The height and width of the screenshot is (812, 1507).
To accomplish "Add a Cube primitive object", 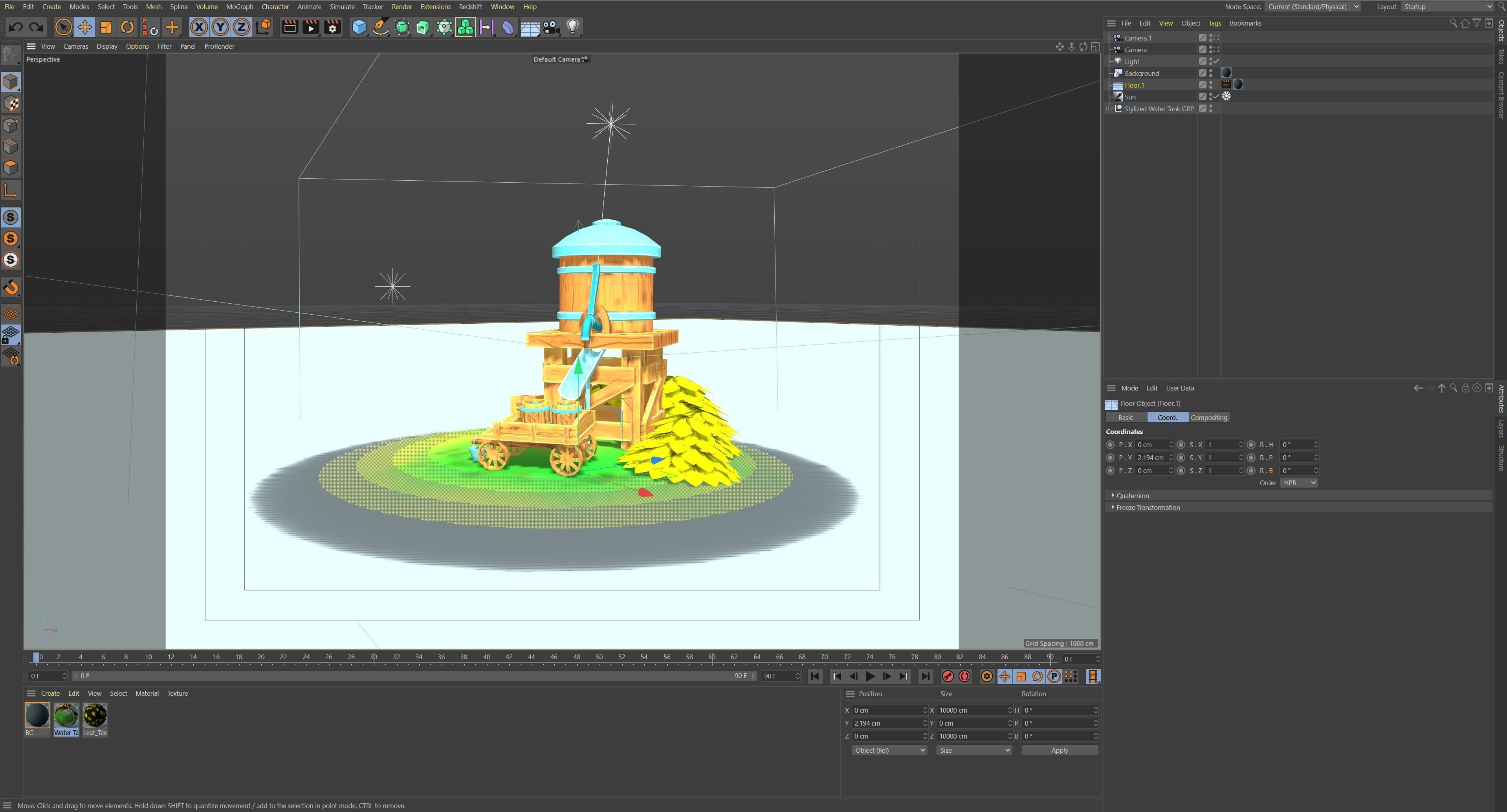I will (x=359, y=27).
